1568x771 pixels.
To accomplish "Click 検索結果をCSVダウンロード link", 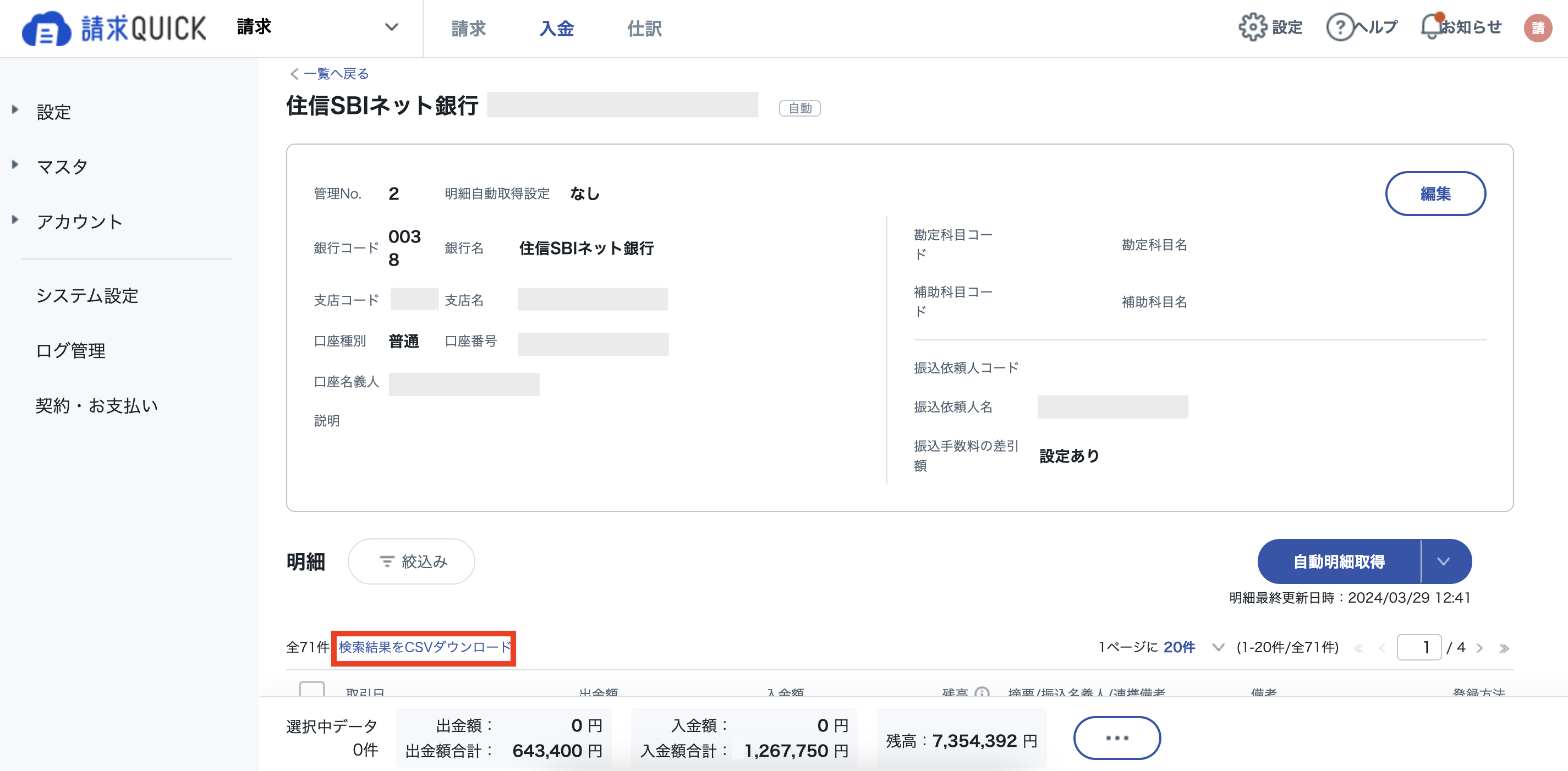I will (425, 647).
